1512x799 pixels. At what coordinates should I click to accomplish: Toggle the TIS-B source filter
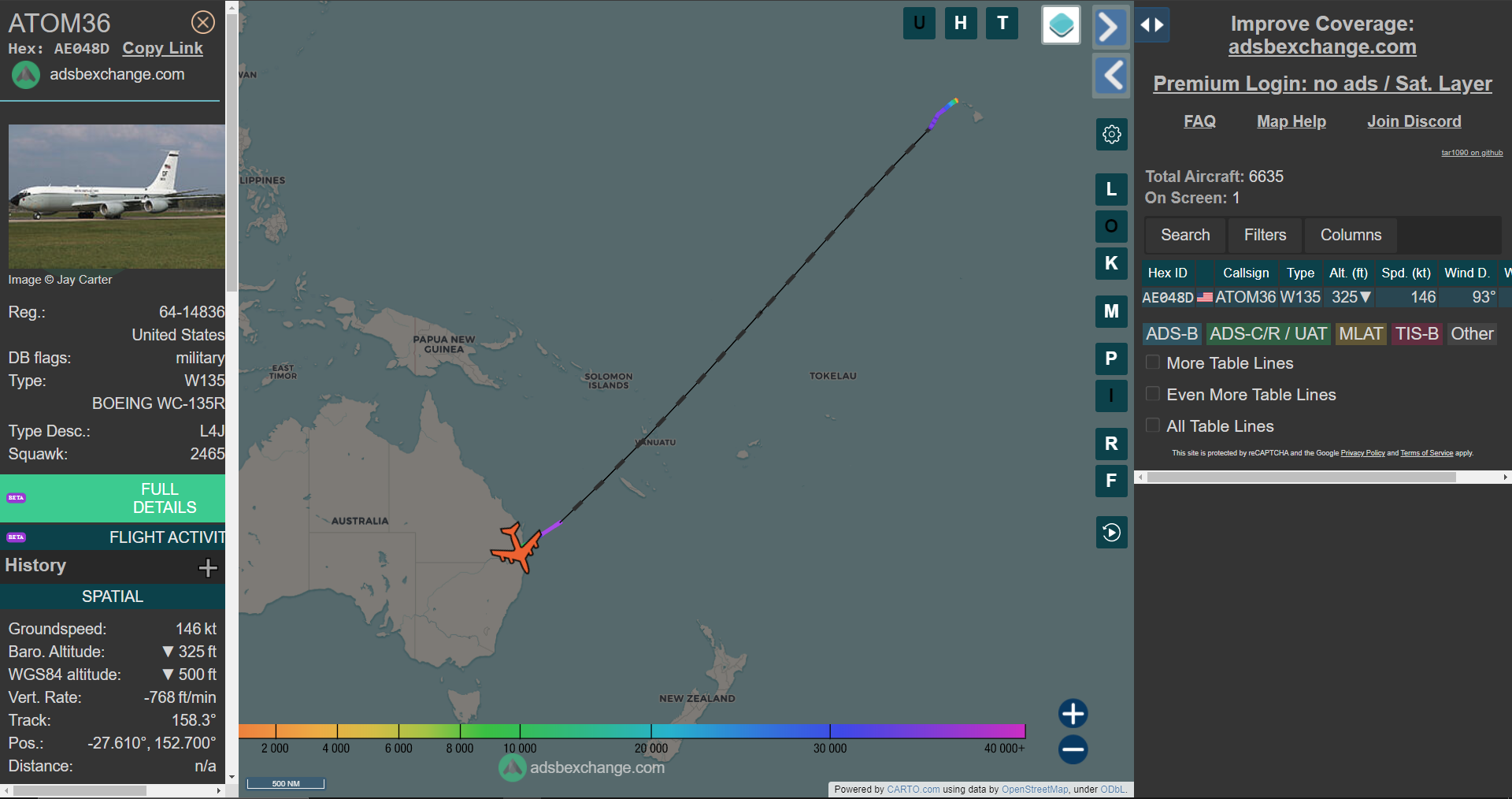pos(1417,334)
